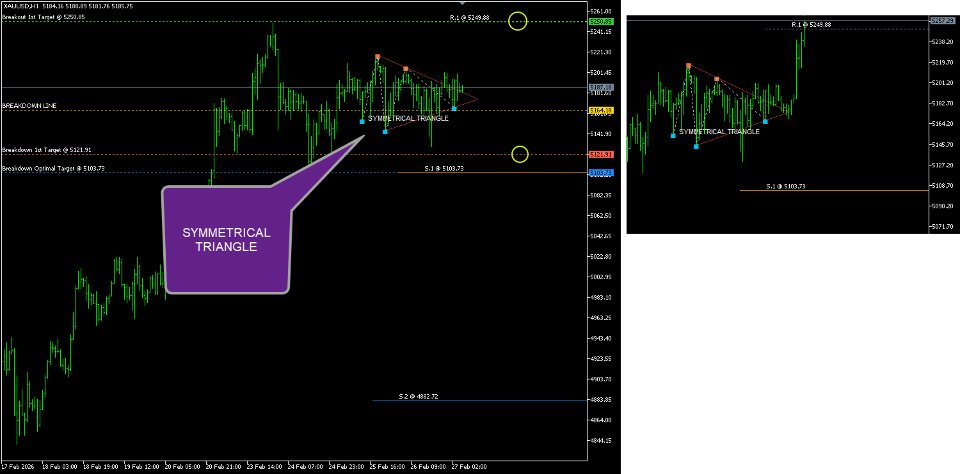Click the 'R.1 @ 5249.88' label in main chart
The image size is (960, 474).
[x=469, y=18]
